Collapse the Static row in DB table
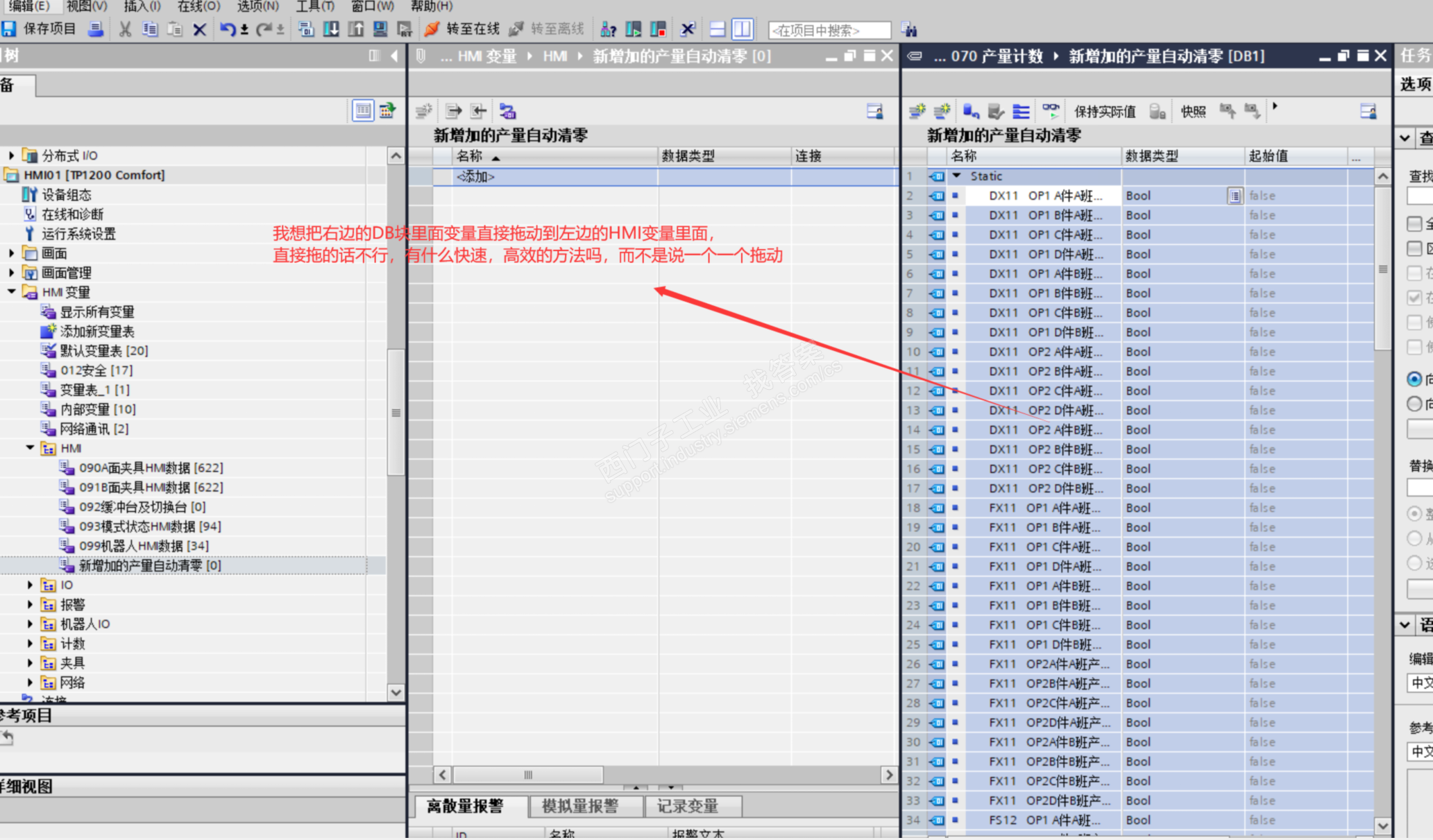This screenshot has width=1433, height=840. [x=957, y=176]
